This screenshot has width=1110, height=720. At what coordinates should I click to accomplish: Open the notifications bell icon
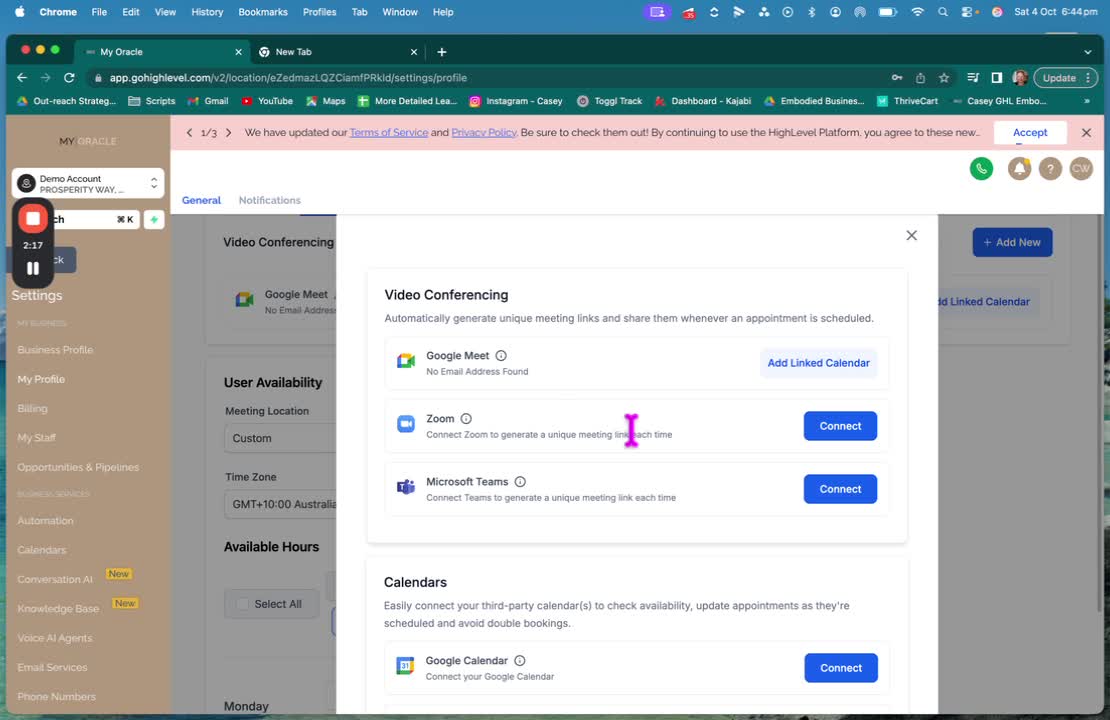[x=1019, y=168]
